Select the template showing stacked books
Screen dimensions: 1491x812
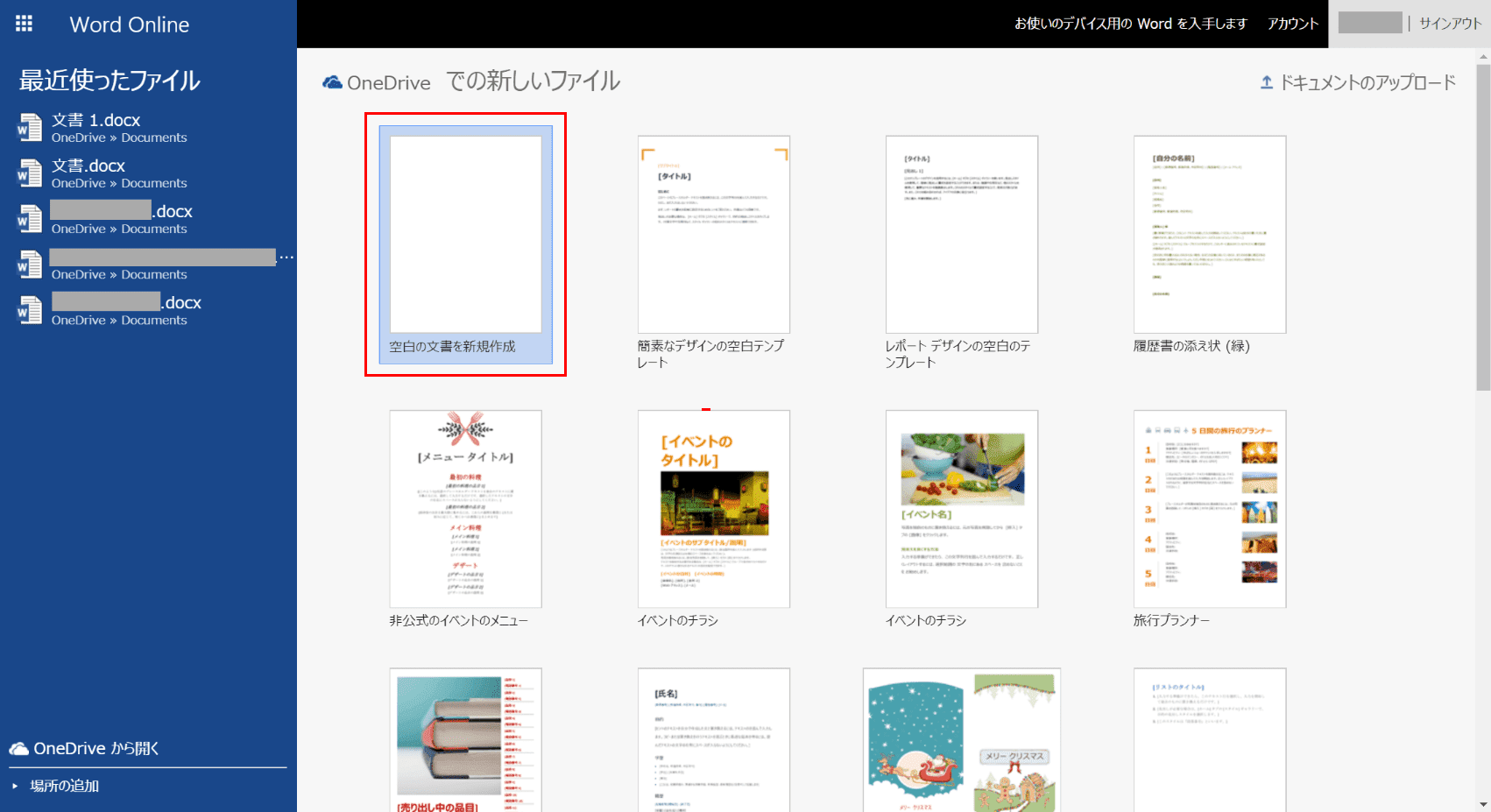pos(466,740)
